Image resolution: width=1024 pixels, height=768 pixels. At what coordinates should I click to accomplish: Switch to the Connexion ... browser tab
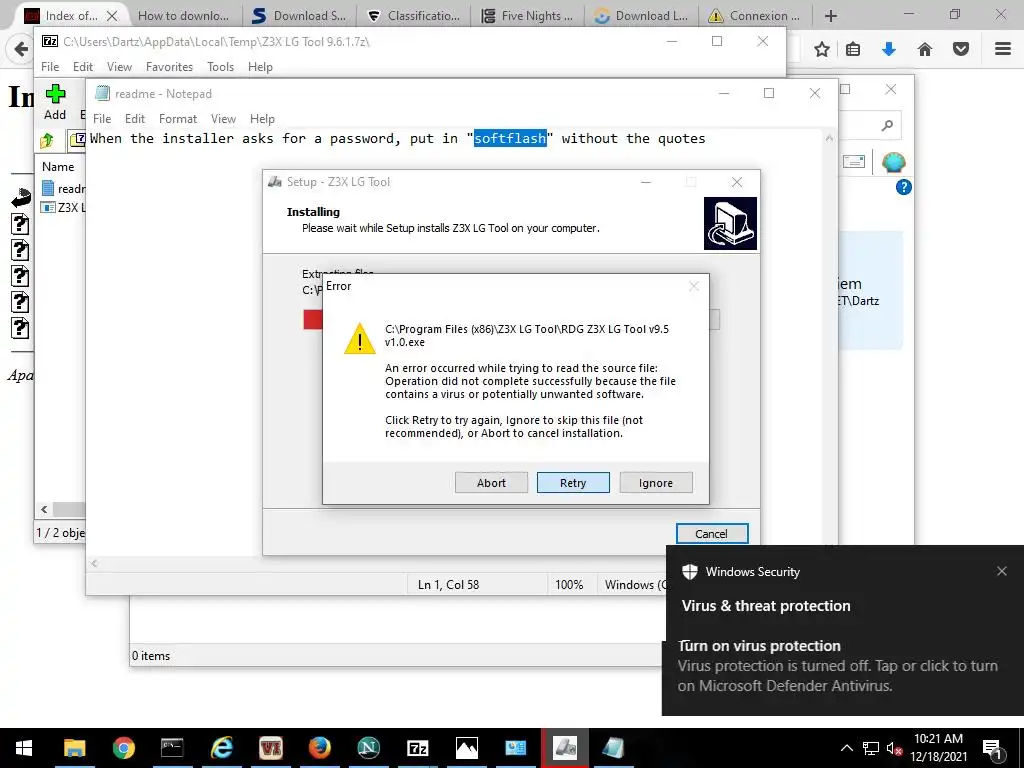click(755, 16)
